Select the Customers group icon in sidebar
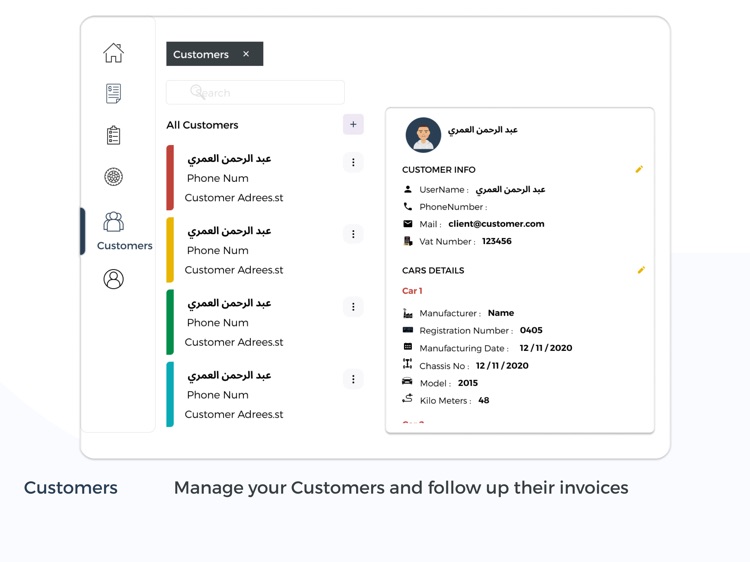This screenshot has width=750, height=562. click(x=113, y=222)
